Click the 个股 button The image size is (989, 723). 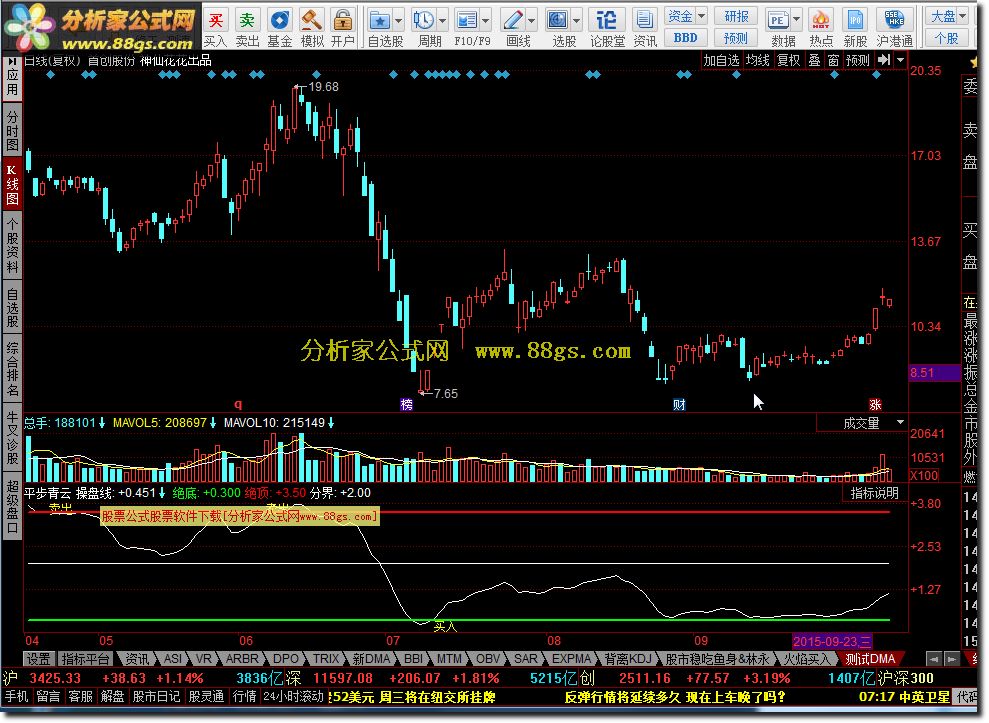coord(947,38)
